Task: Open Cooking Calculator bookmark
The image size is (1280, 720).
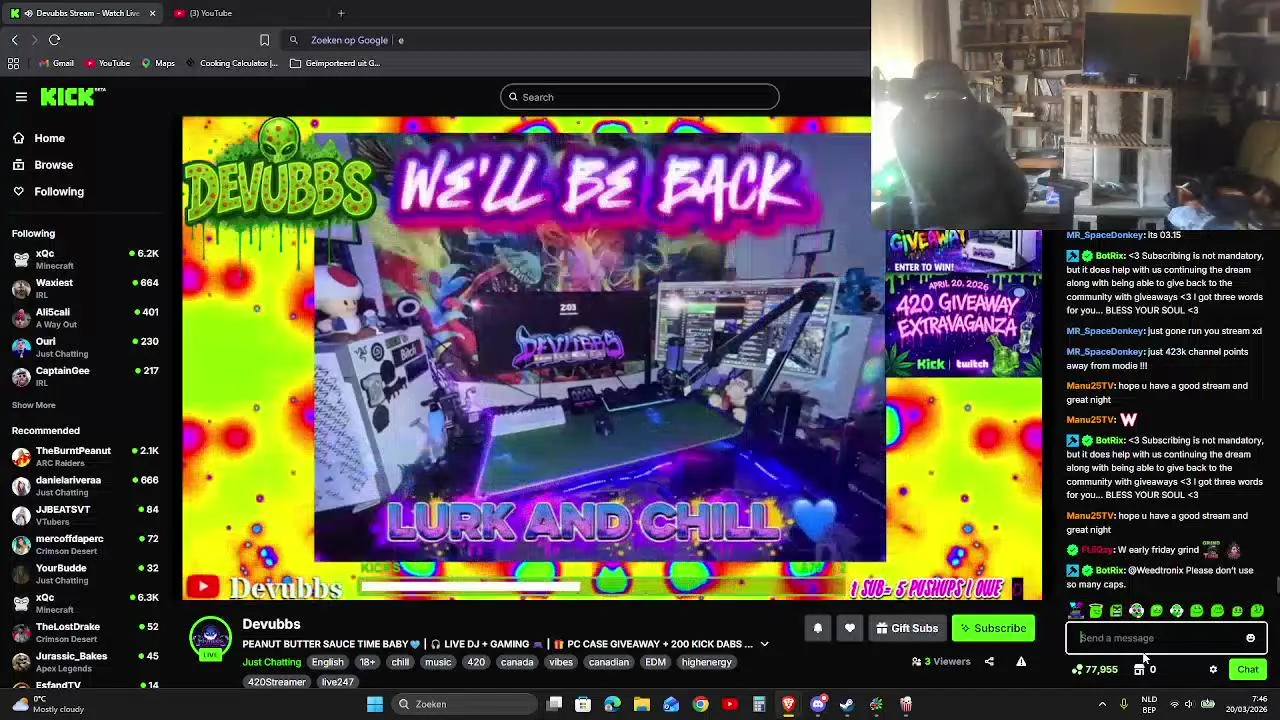Action: [x=232, y=63]
